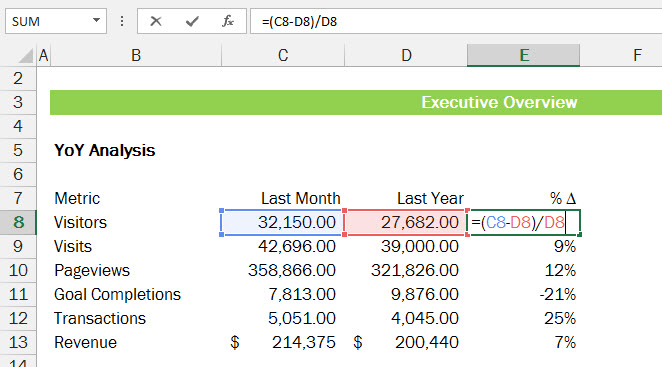
Task: Click cell with 27,682.00
Action: (x=406, y=222)
